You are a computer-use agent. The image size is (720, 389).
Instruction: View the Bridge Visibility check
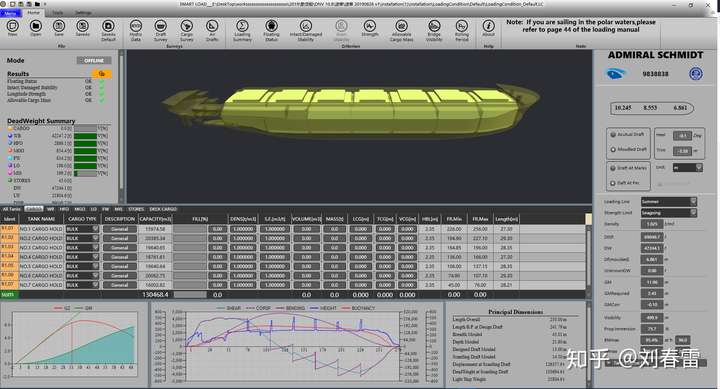(434, 30)
